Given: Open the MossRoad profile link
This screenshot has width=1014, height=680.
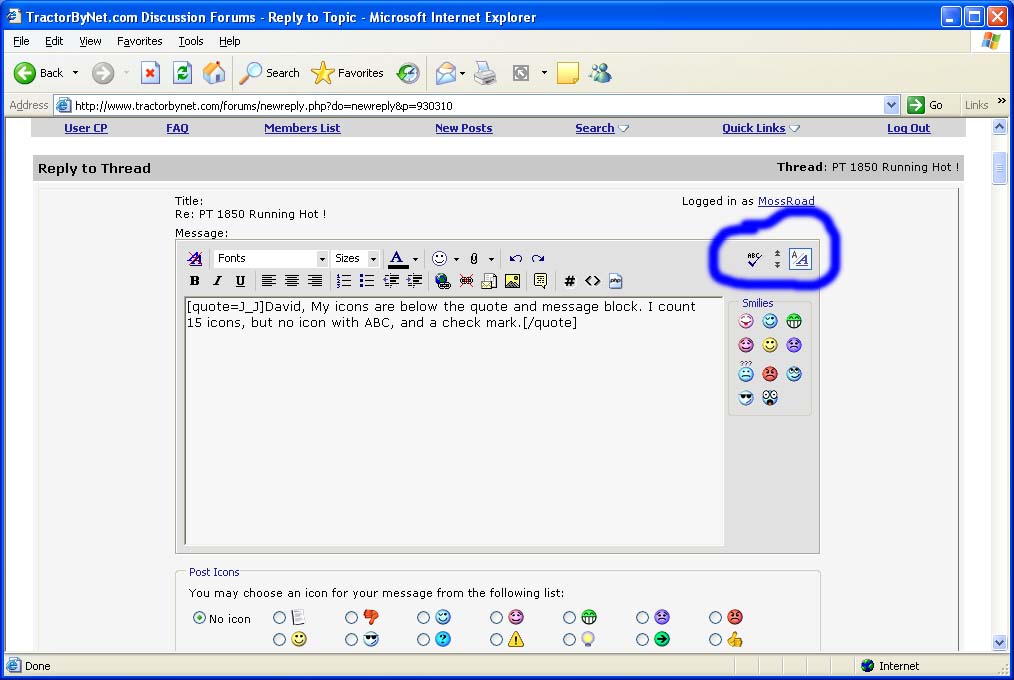Looking at the screenshot, I should [x=785, y=201].
